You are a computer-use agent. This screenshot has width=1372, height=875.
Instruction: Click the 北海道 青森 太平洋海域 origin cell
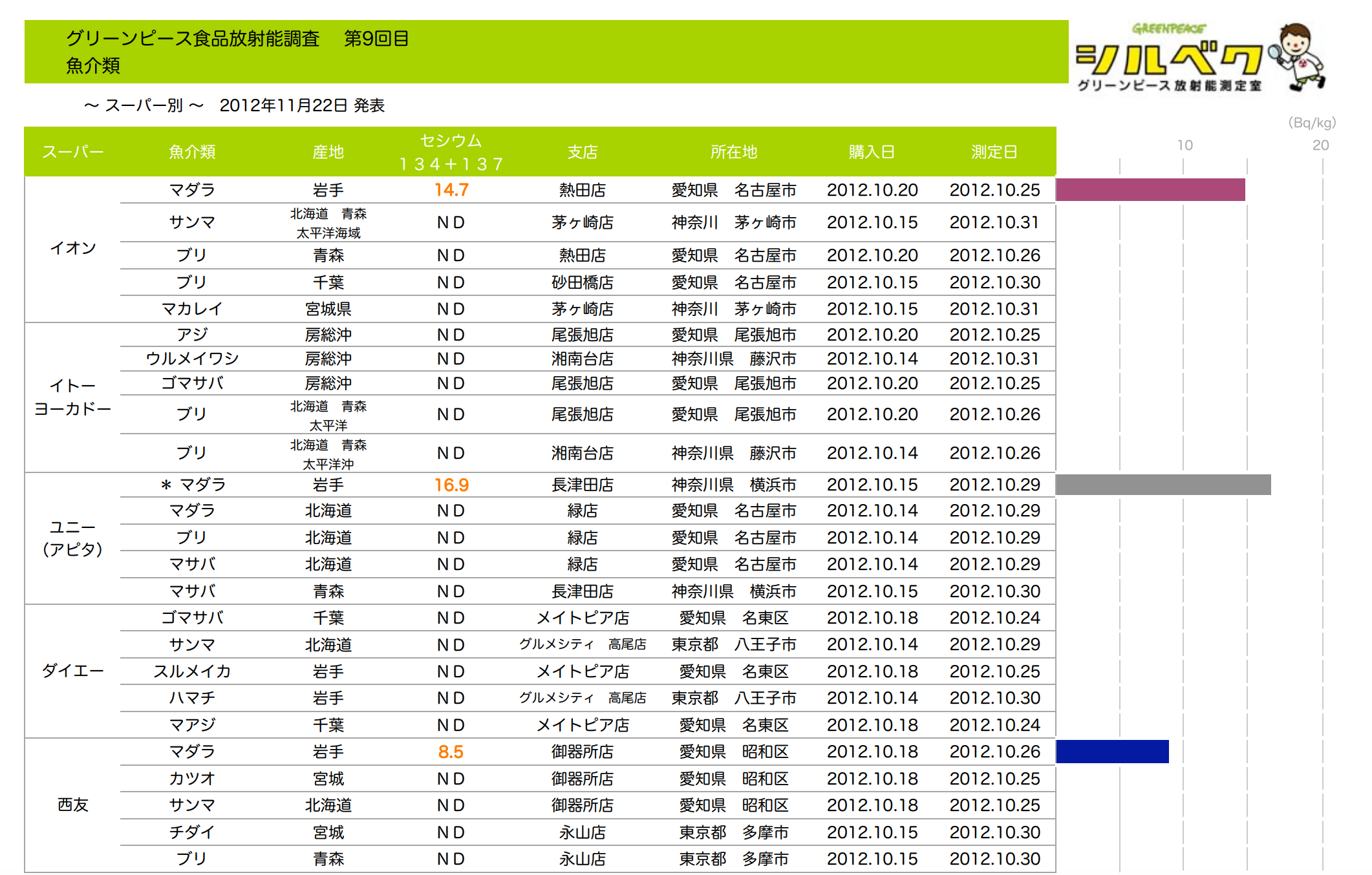coord(328,223)
